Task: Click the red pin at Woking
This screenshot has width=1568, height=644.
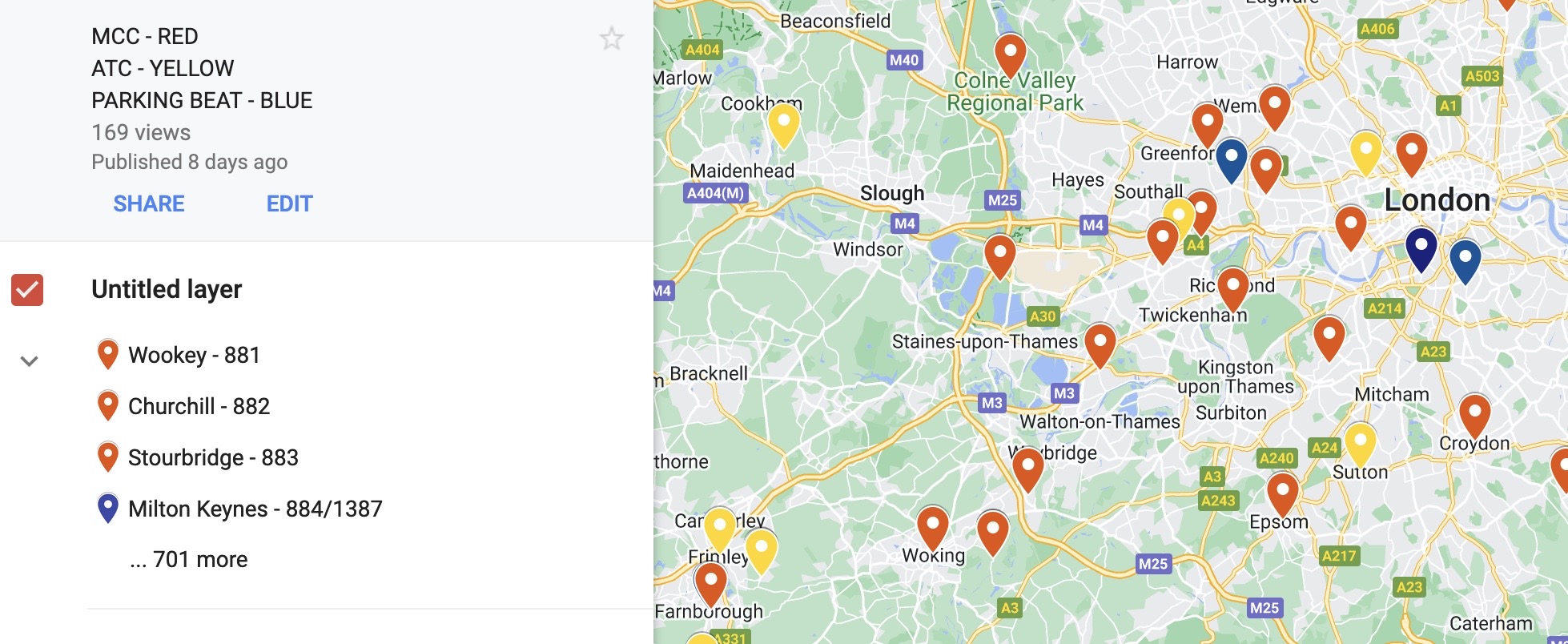Action: point(933,529)
